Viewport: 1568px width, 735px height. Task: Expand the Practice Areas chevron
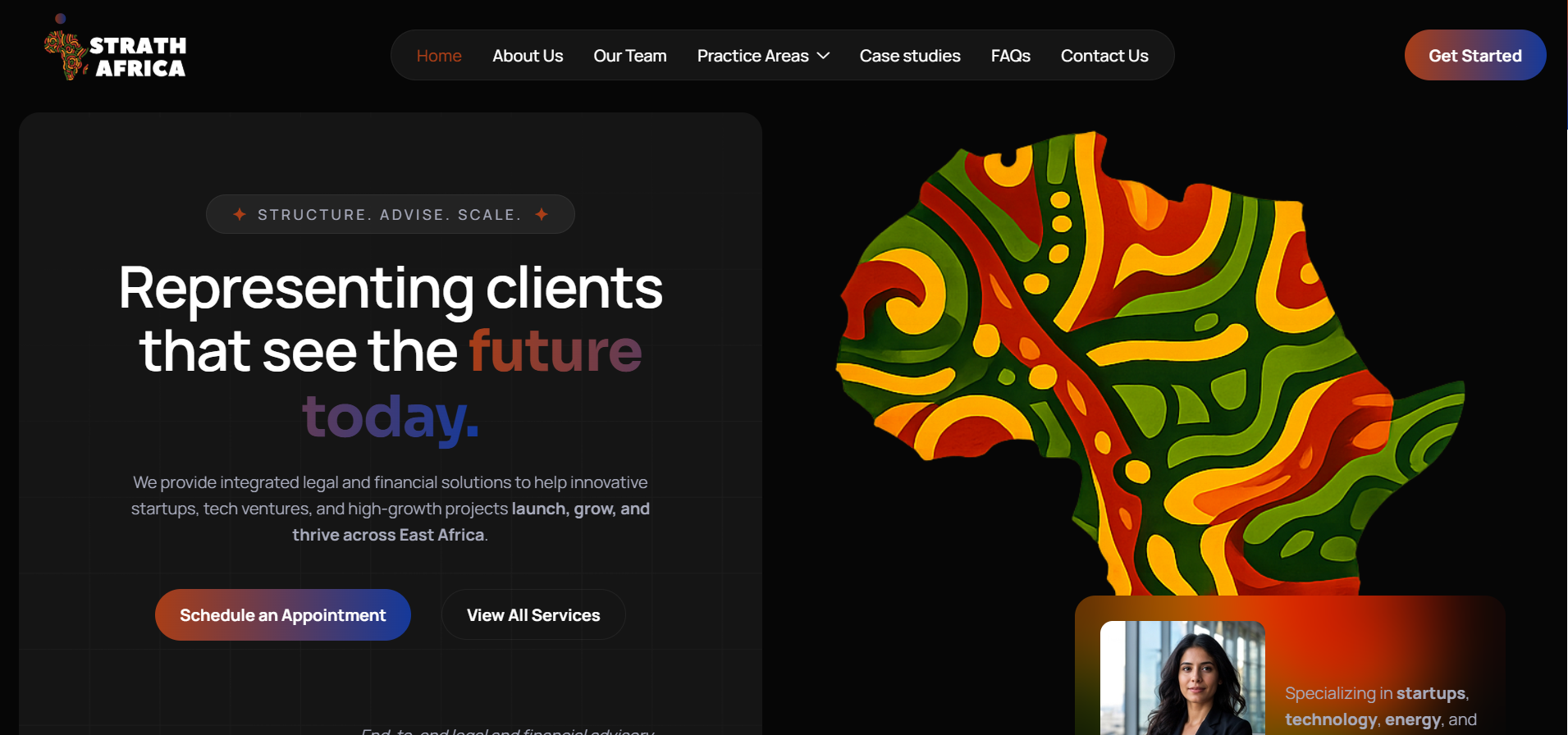point(824,56)
